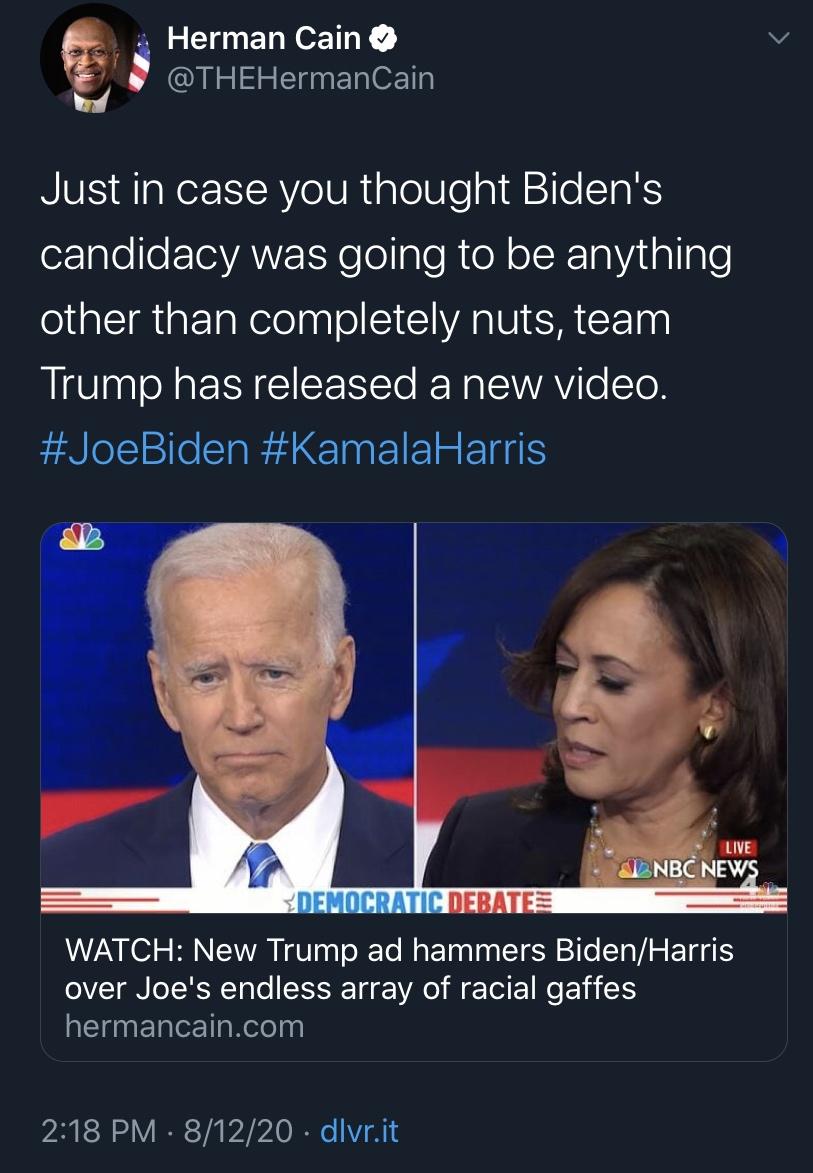Viewport: 813px width, 1173px height.
Task: Click the Herman Cain display name
Action: 264,39
